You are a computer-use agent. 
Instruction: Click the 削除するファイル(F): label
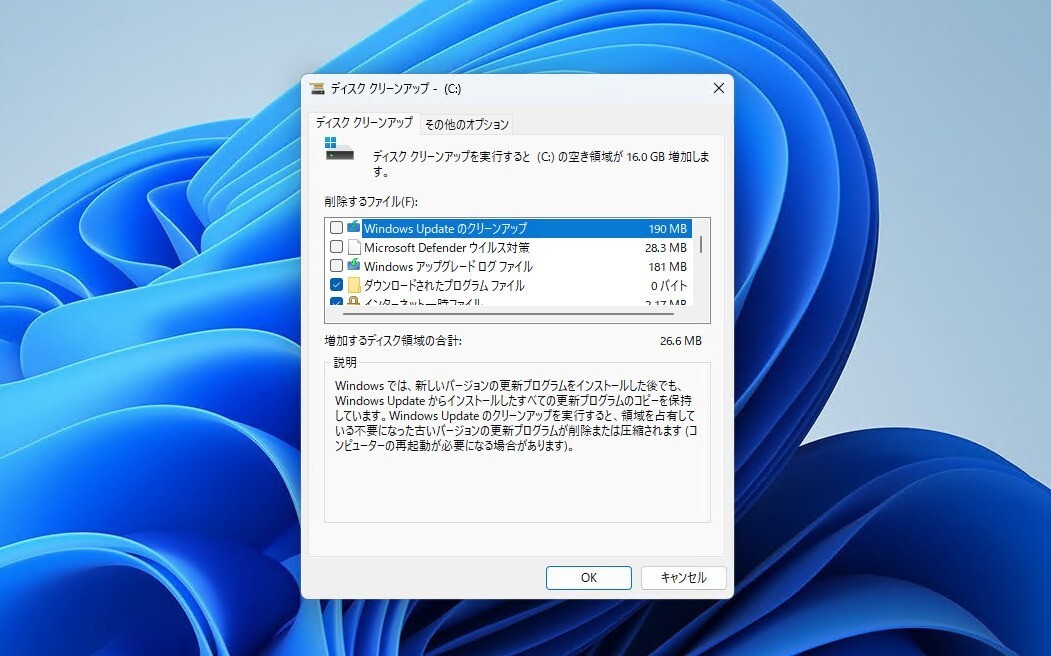tap(371, 201)
